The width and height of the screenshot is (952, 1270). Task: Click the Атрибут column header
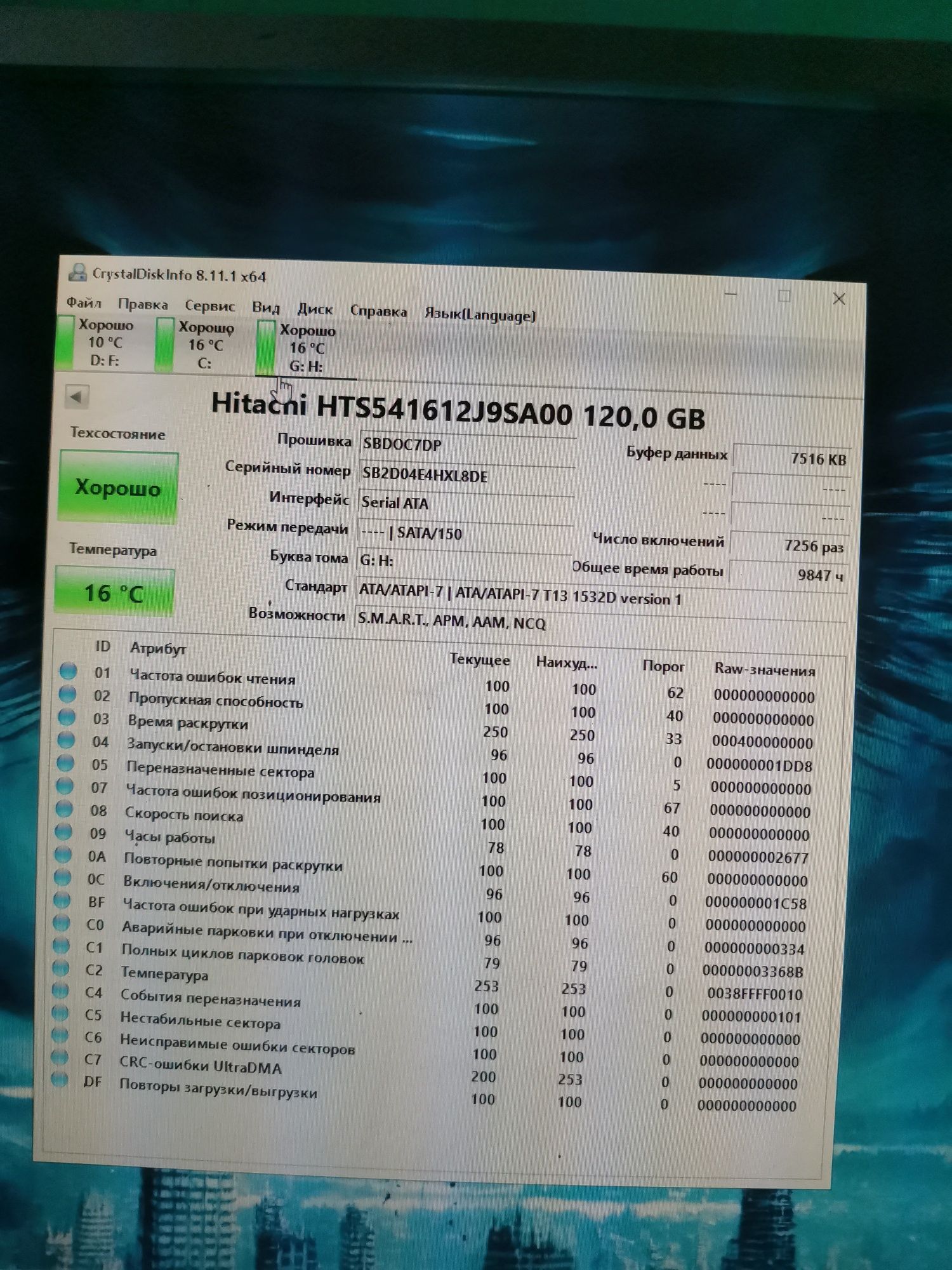158,648
